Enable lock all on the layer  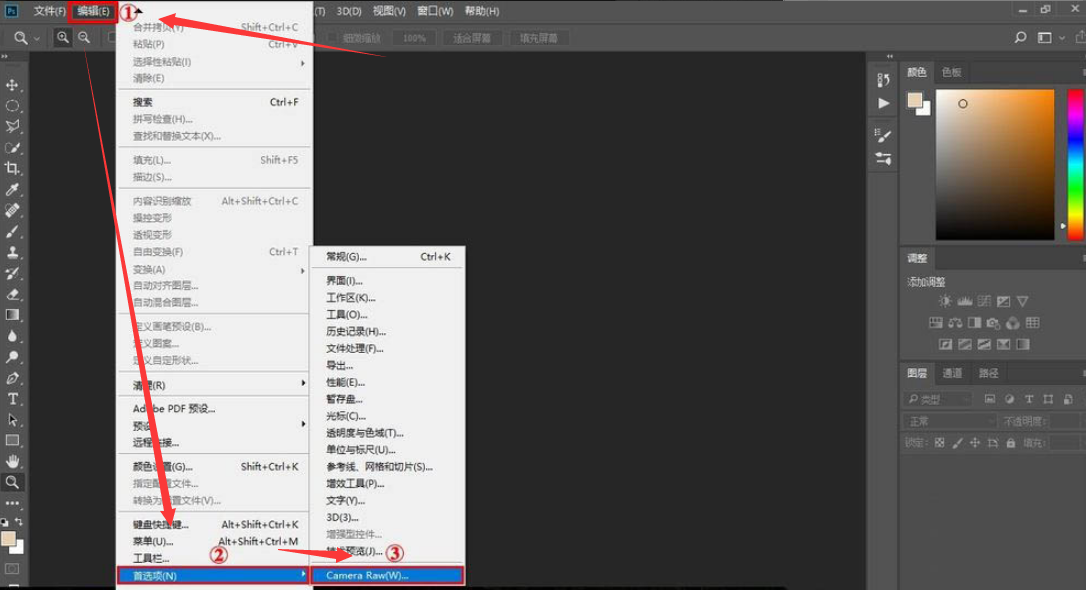click(1010, 444)
